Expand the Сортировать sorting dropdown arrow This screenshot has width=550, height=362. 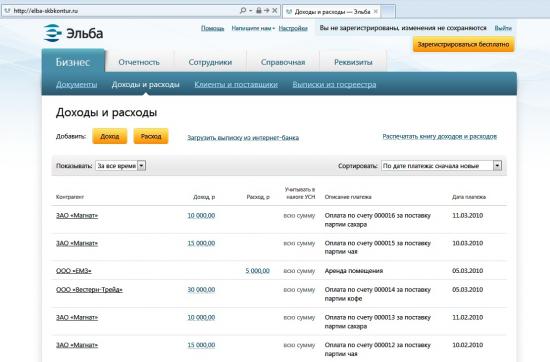pos(497,166)
